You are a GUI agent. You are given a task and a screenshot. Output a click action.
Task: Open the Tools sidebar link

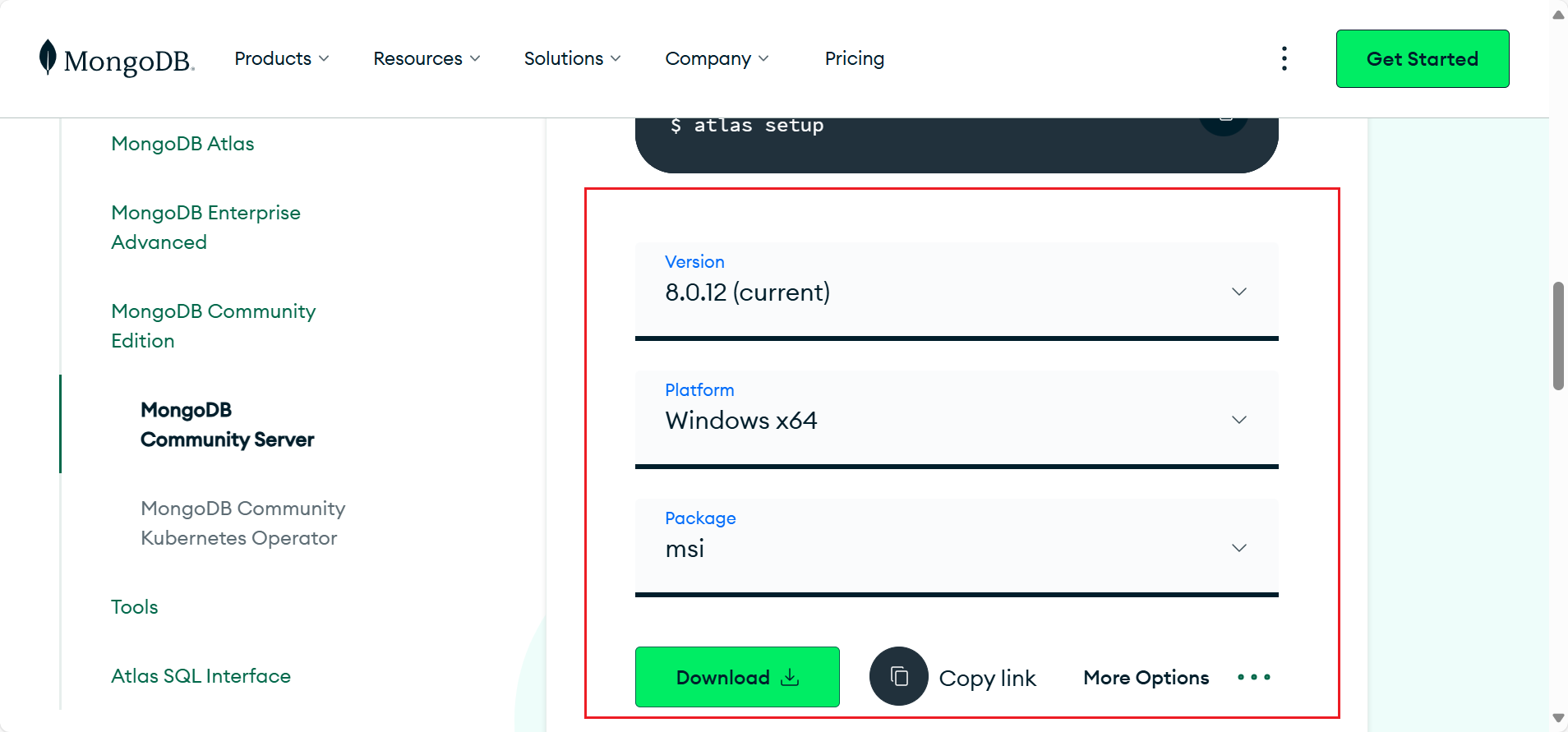point(135,607)
